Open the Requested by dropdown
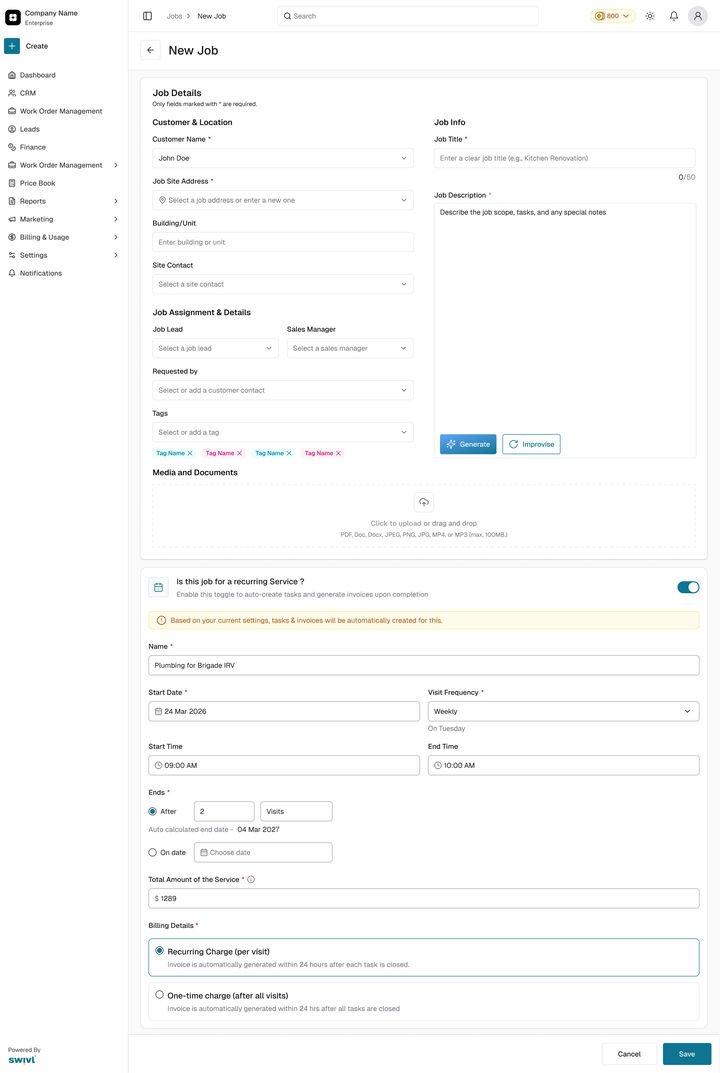This screenshot has width=720, height=1073. 283,390
